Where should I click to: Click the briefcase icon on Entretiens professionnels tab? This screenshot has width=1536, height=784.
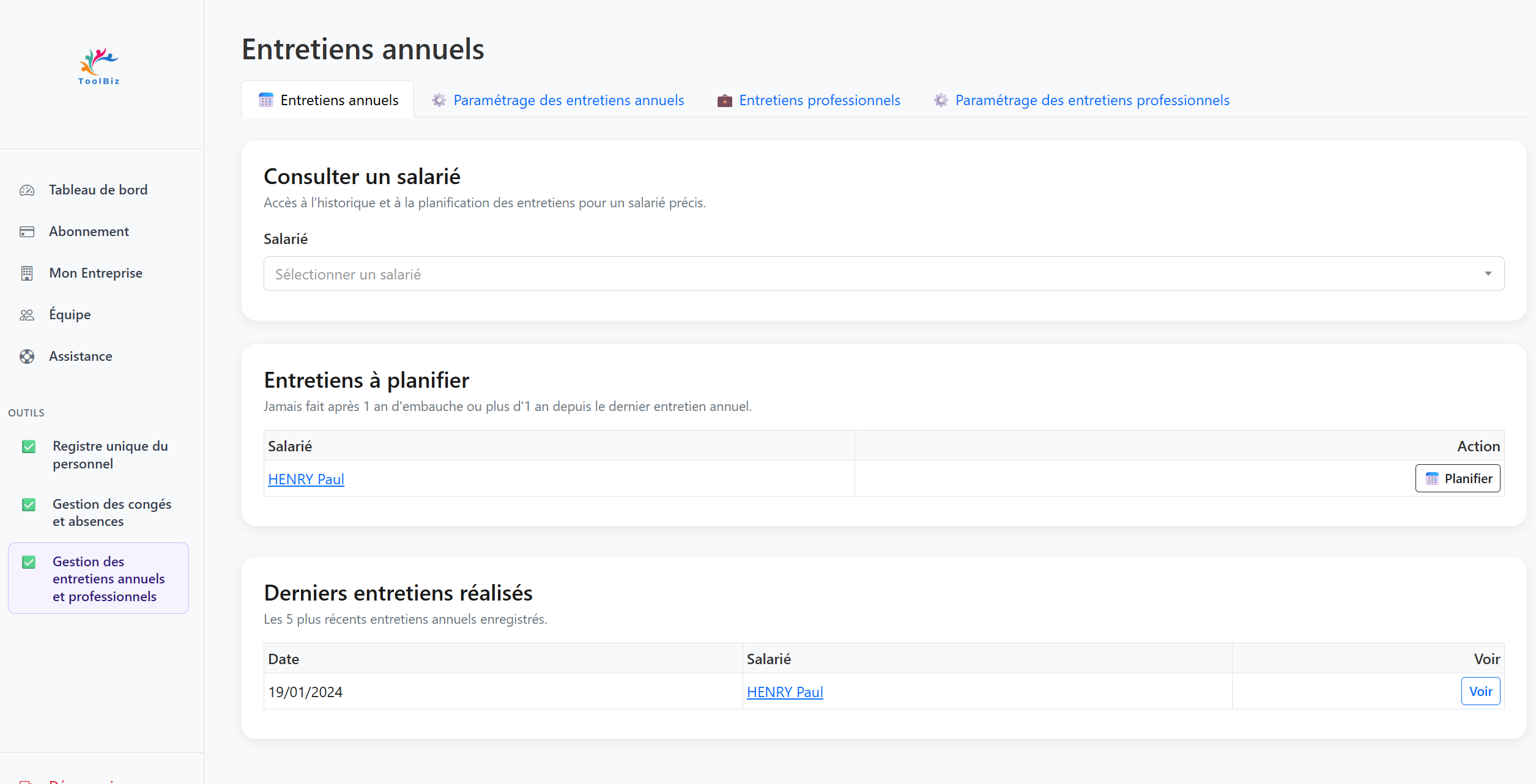point(724,100)
